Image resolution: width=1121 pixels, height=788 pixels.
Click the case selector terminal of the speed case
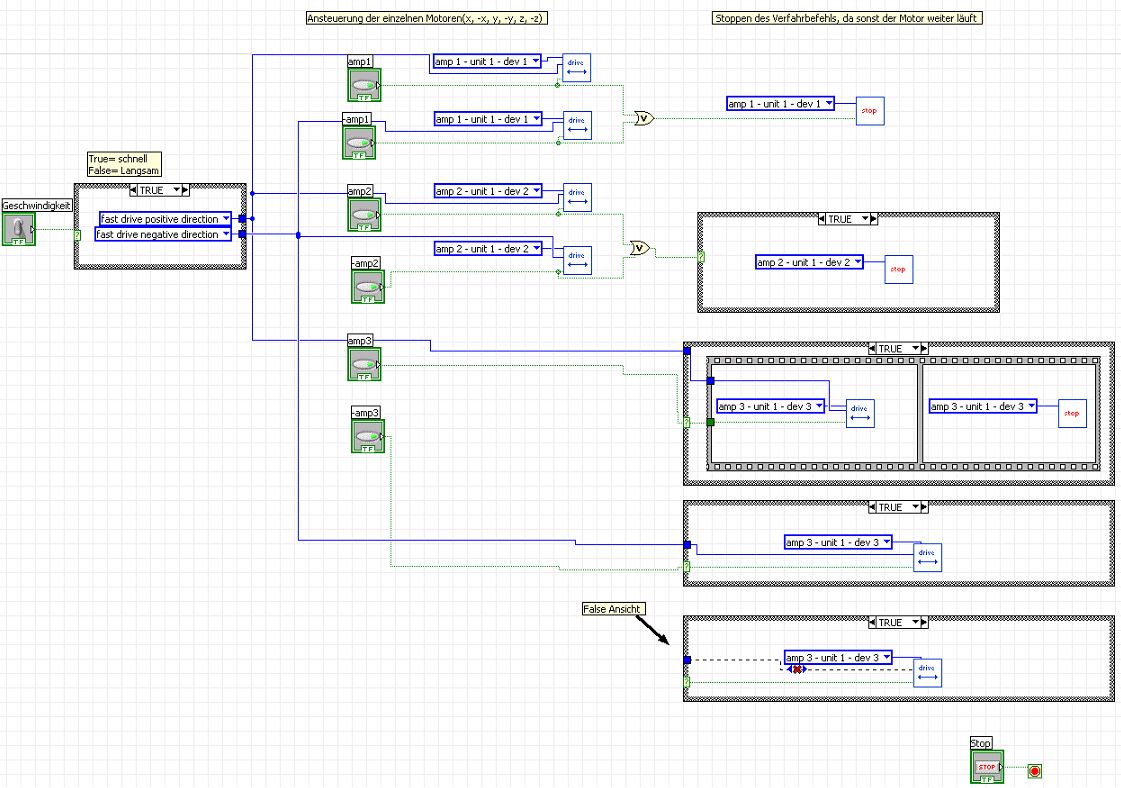tap(77, 235)
